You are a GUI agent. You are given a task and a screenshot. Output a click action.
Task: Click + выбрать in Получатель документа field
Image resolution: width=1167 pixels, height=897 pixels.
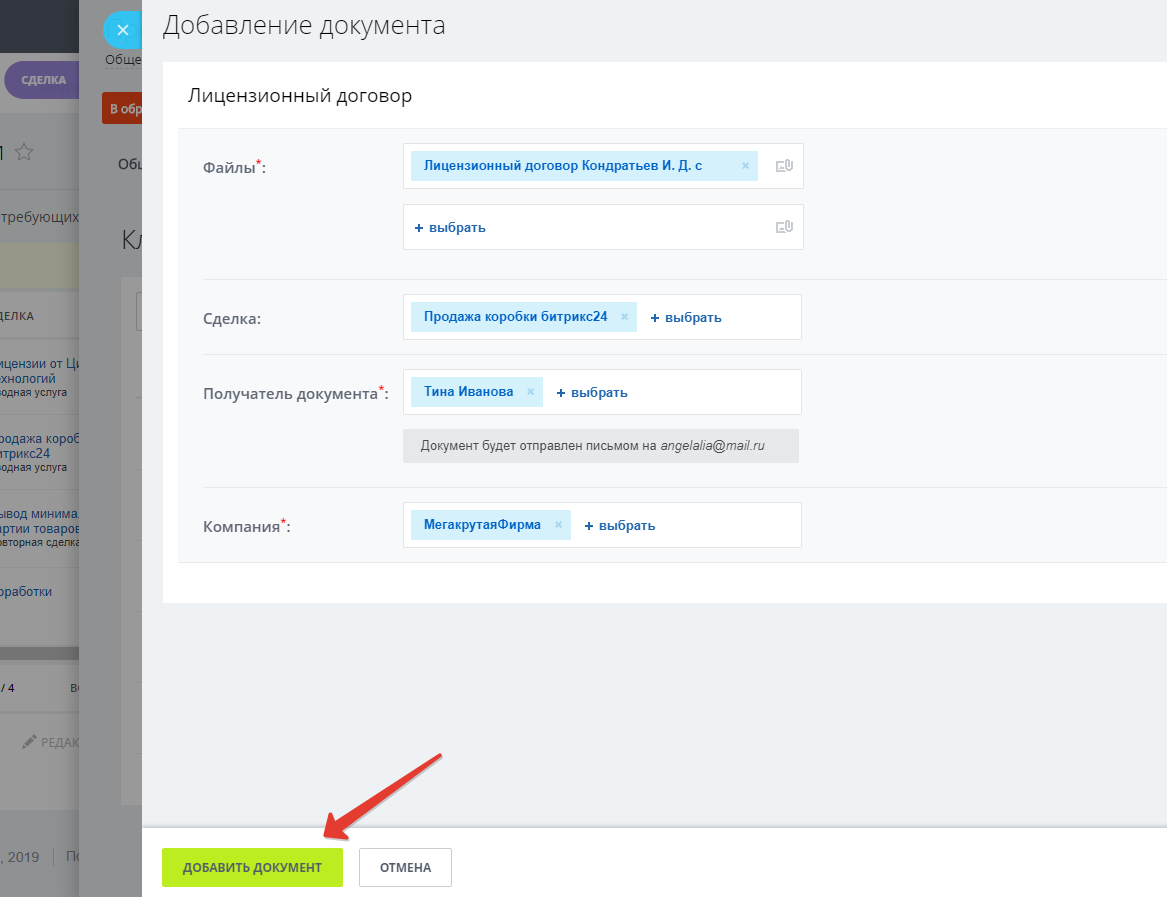592,393
